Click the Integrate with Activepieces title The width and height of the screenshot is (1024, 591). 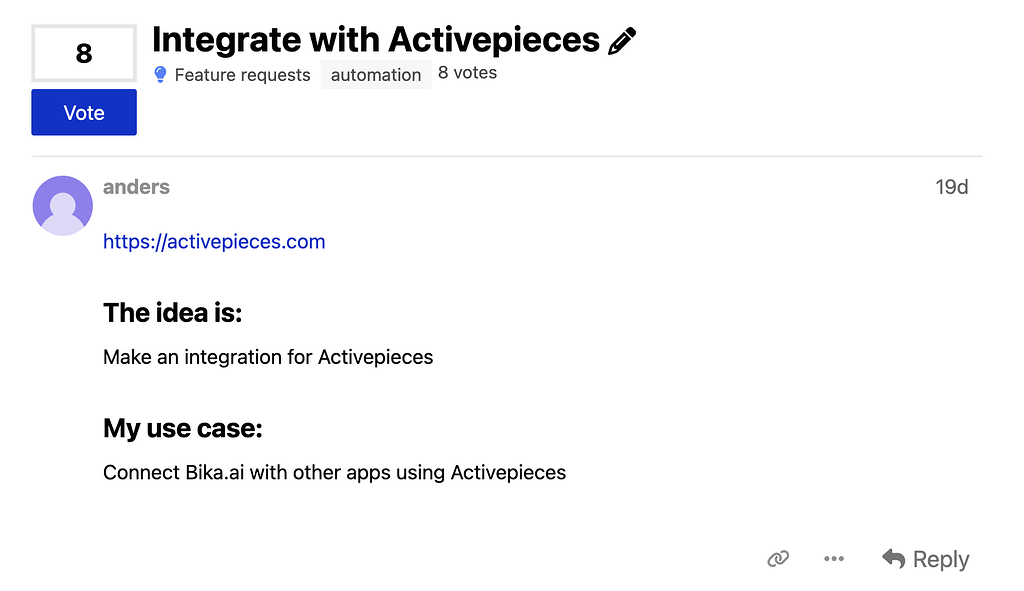pos(376,40)
